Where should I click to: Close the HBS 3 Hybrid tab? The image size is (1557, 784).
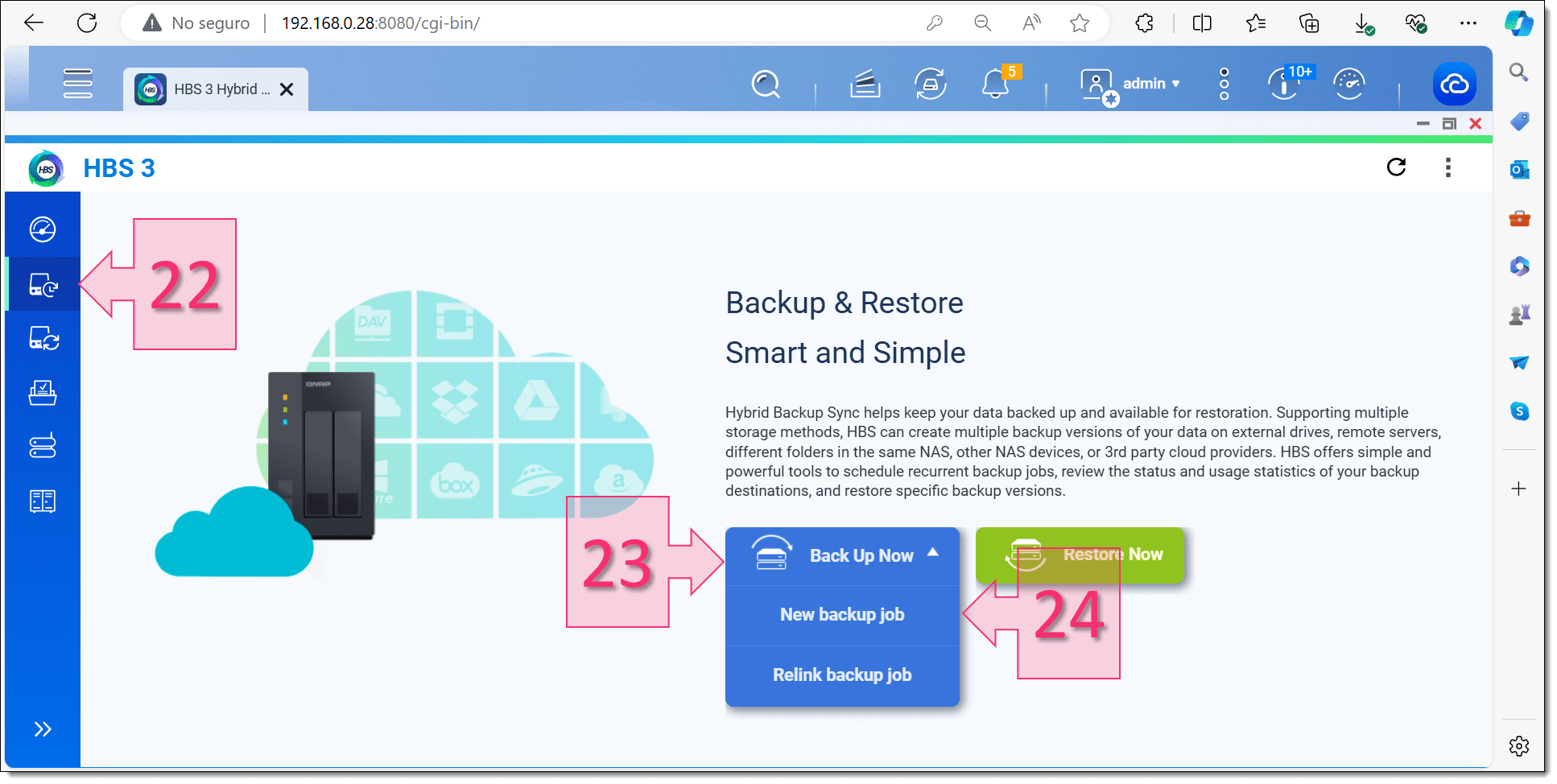(x=287, y=89)
